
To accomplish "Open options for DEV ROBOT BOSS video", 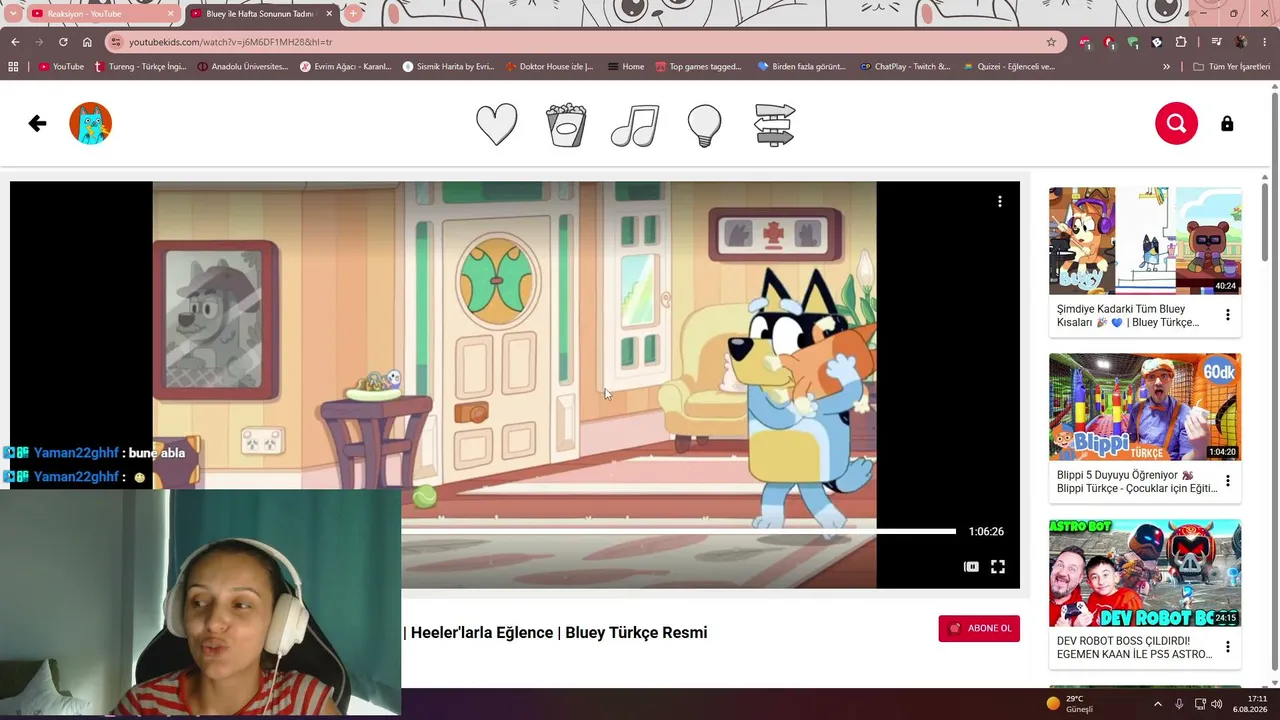I will pos(1228,647).
